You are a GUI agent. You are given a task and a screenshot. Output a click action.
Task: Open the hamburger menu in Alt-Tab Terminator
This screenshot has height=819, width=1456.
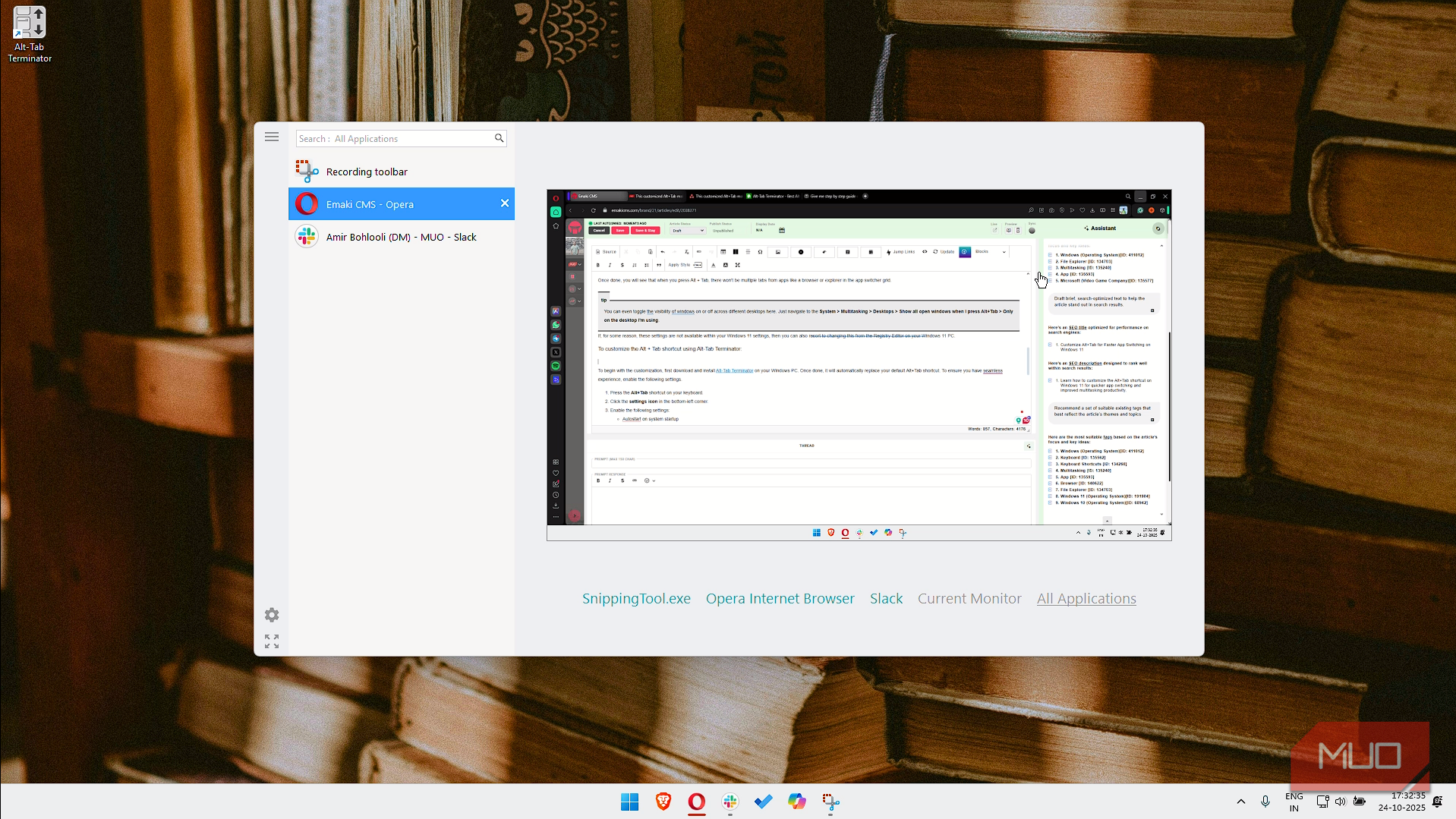[272, 137]
